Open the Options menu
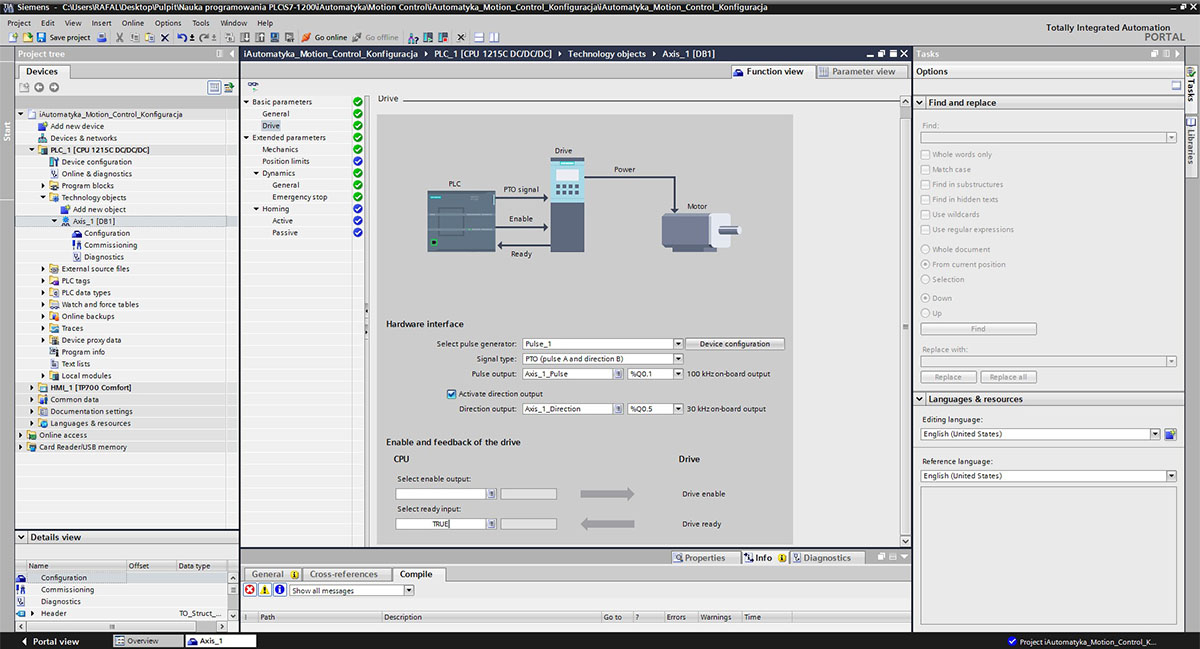1200x649 pixels. pos(168,23)
